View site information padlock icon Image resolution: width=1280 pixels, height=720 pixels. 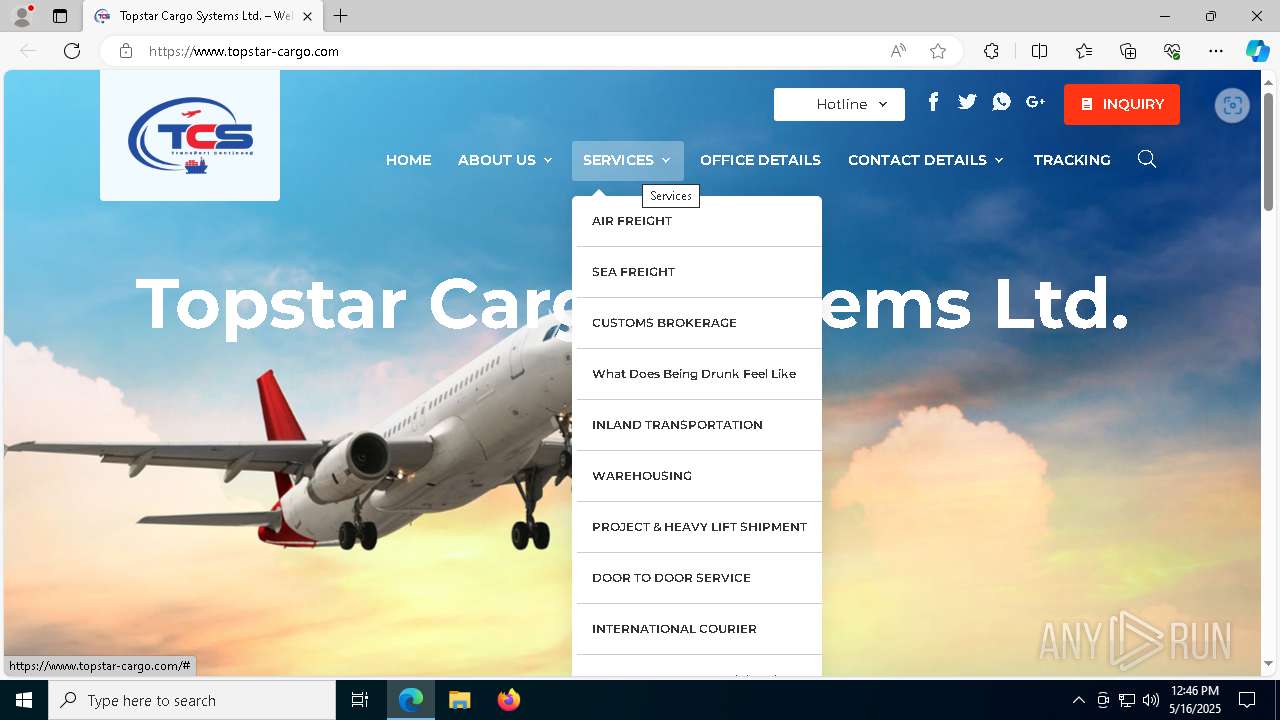click(x=125, y=51)
